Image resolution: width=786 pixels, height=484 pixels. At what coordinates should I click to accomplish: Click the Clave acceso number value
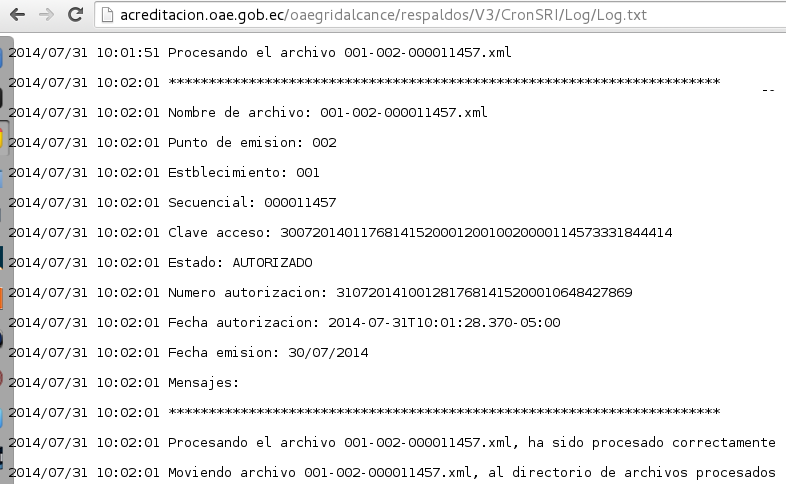[476, 232]
